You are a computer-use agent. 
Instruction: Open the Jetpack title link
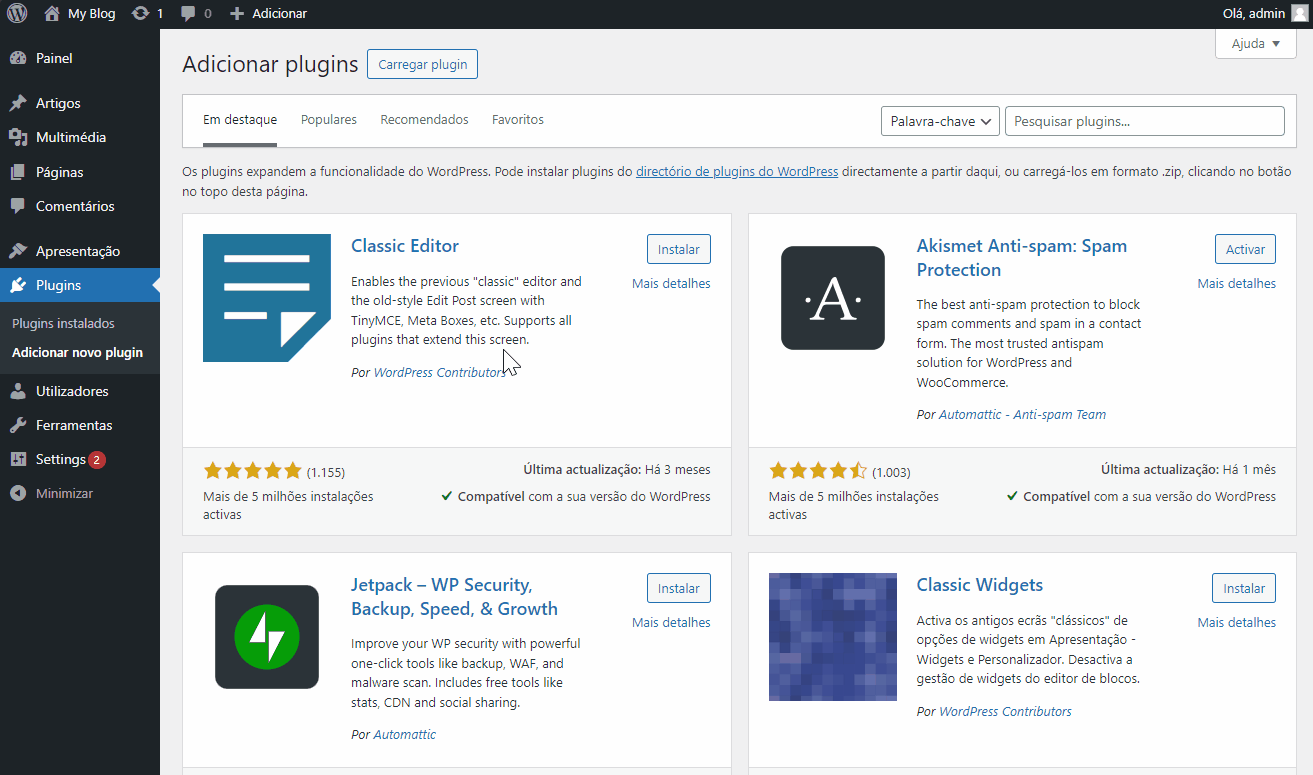click(x=454, y=597)
